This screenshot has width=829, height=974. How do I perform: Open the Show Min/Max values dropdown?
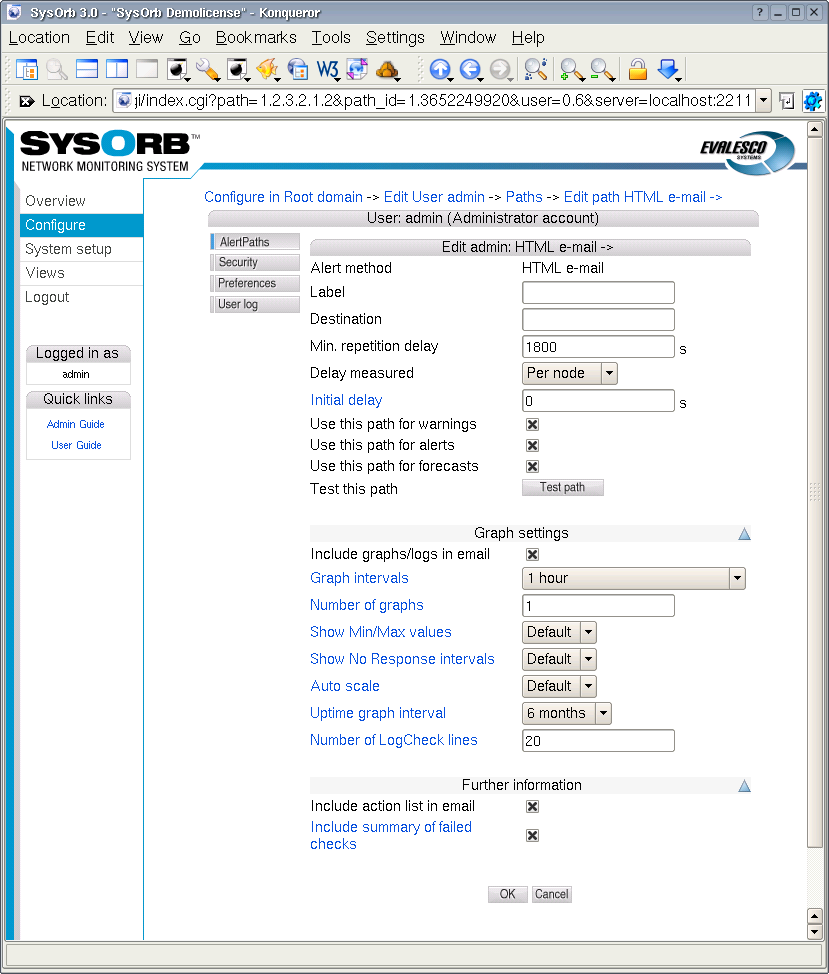coord(559,632)
